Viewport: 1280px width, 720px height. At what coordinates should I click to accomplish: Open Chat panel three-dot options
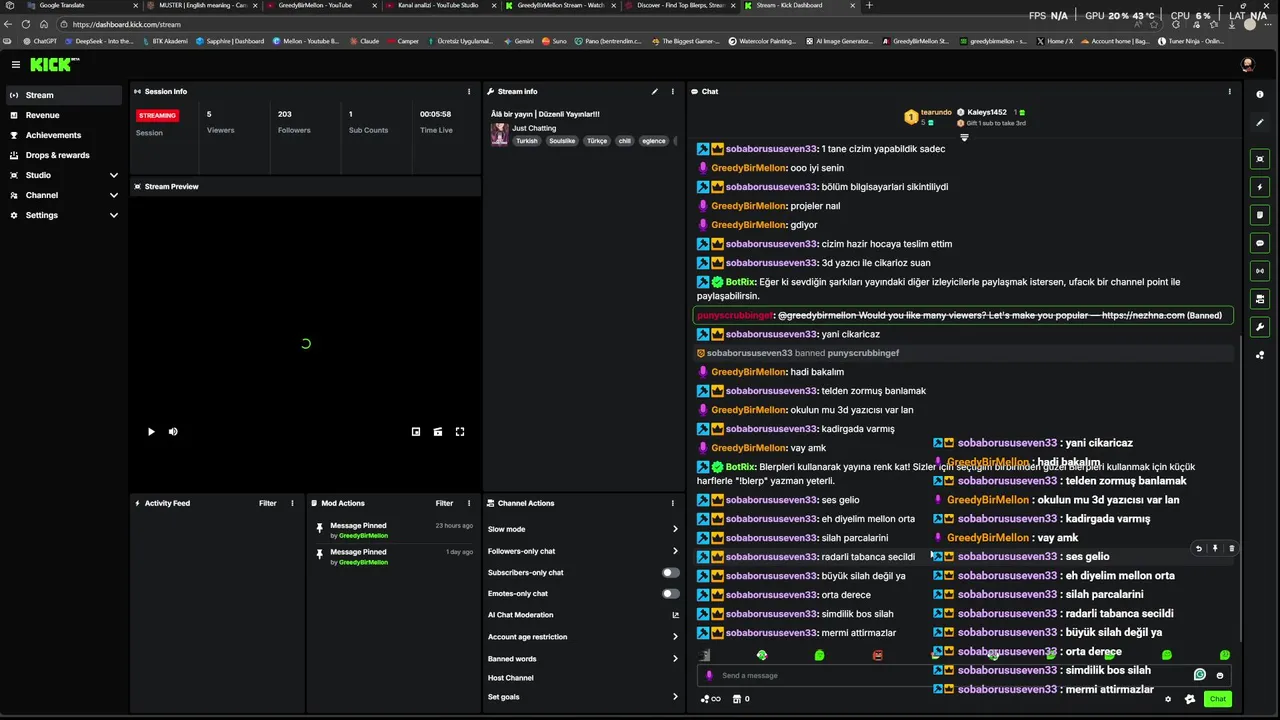coord(1230,91)
